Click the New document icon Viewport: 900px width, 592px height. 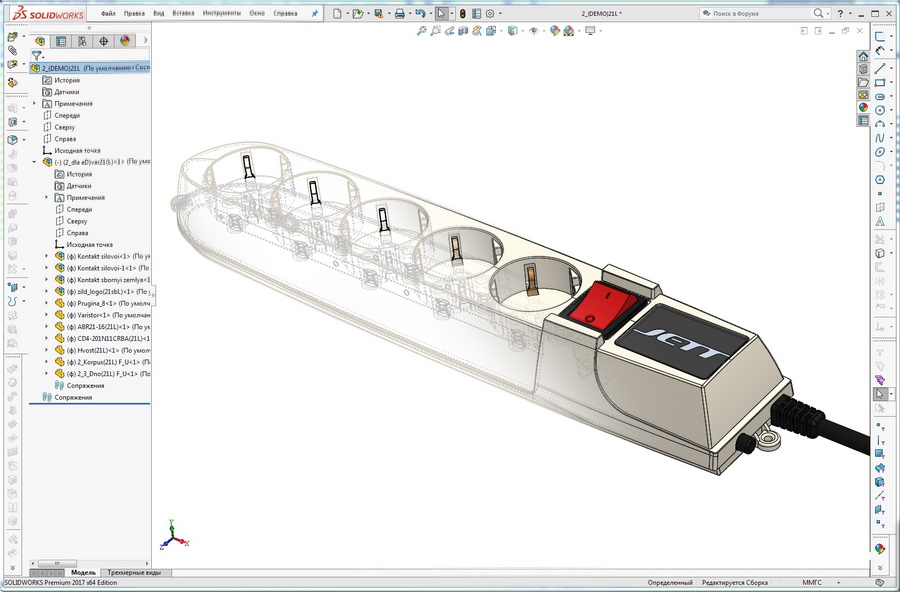pos(338,13)
